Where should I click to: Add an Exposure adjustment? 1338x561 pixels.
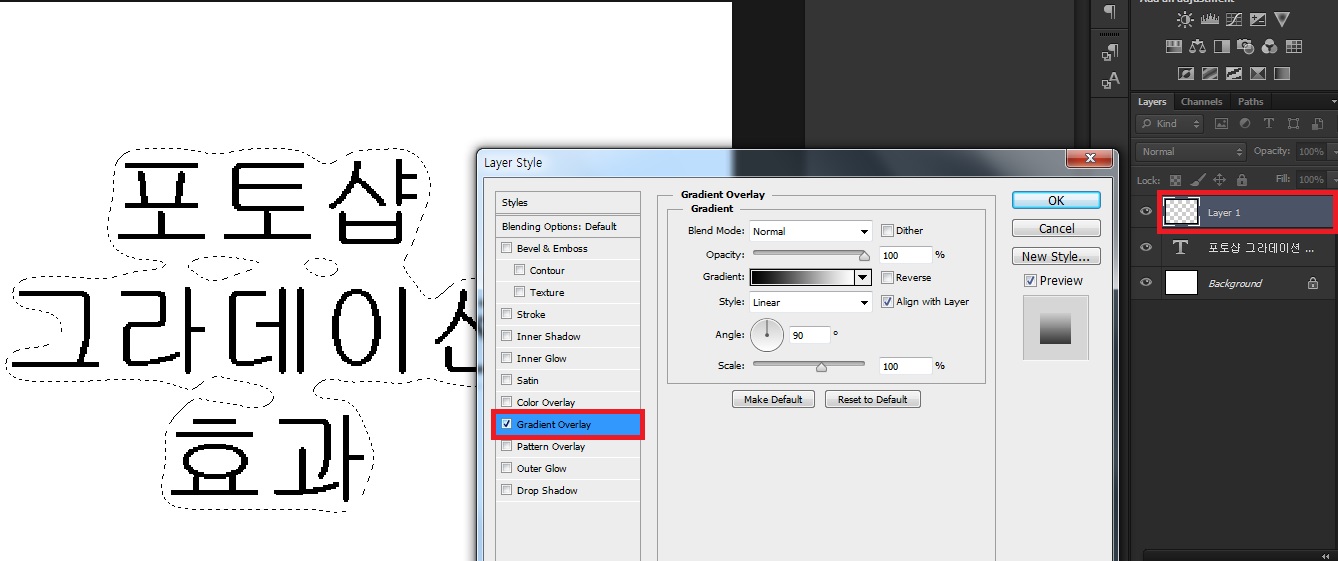coord(1258,19)
